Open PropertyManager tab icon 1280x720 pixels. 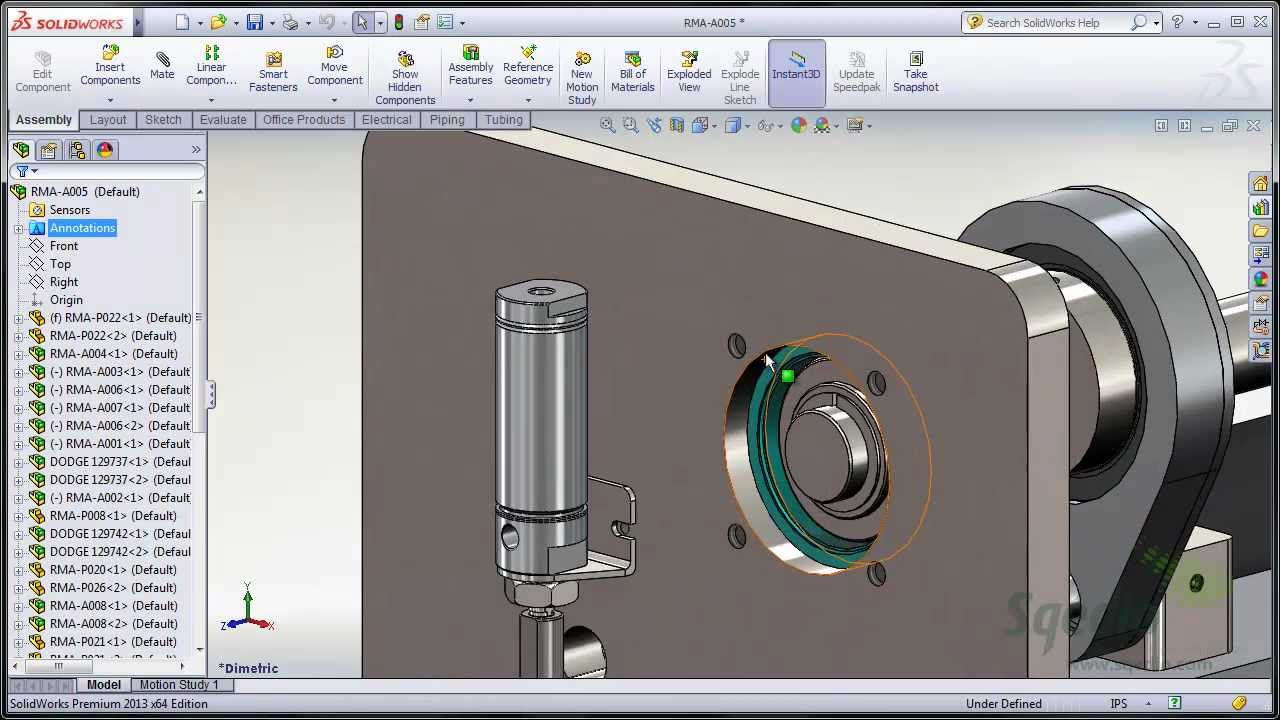pos(49,150)
